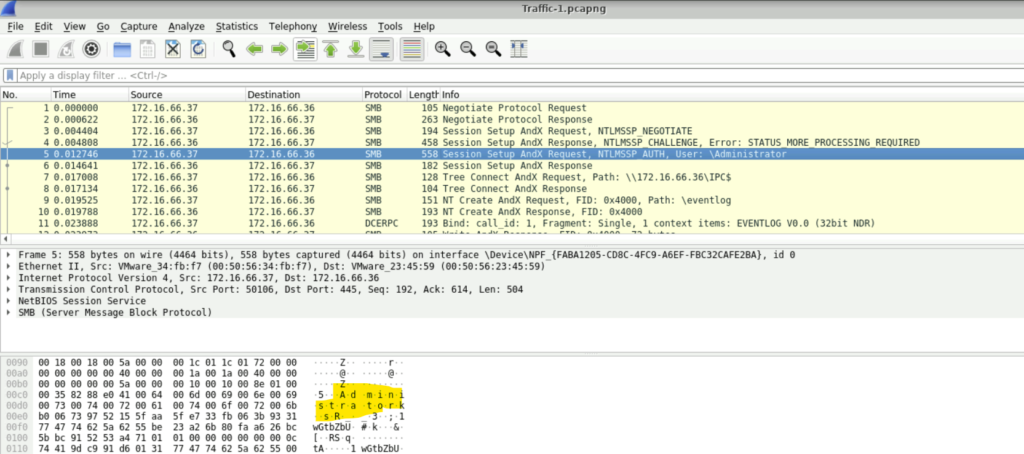Click the find packet magnifier icon
This screenshot has width=1024, height=454.
pyautogui.click(x=229, y=49)
